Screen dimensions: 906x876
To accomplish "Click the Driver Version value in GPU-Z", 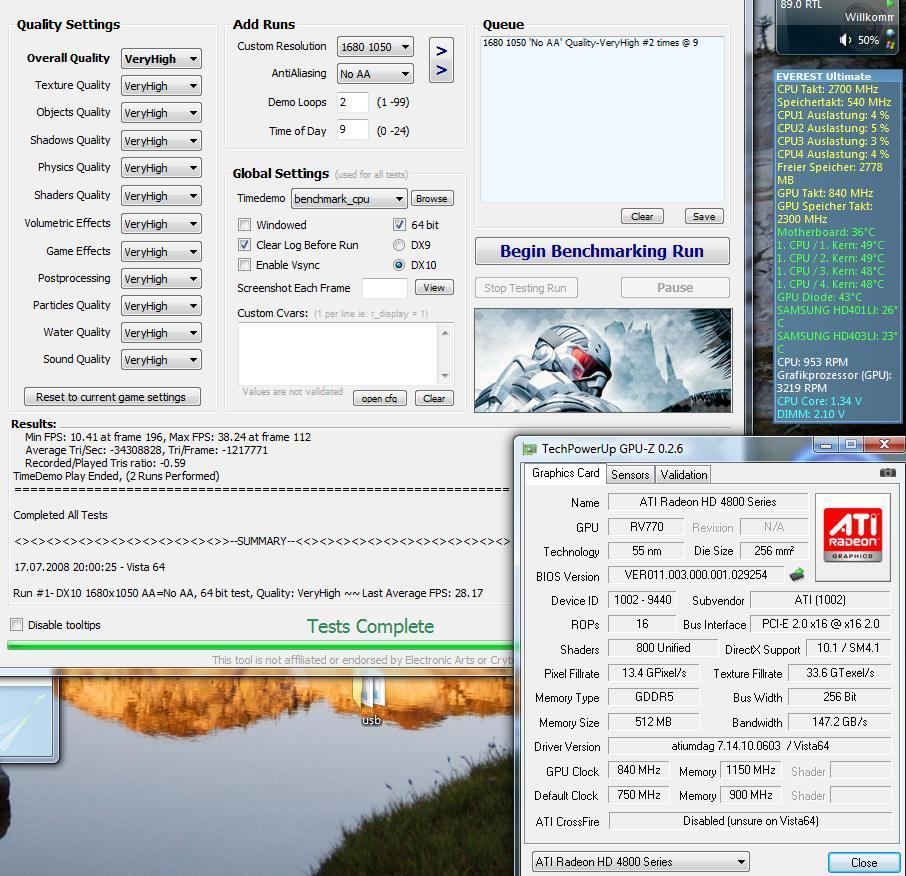I will click(x=749, y=746).
